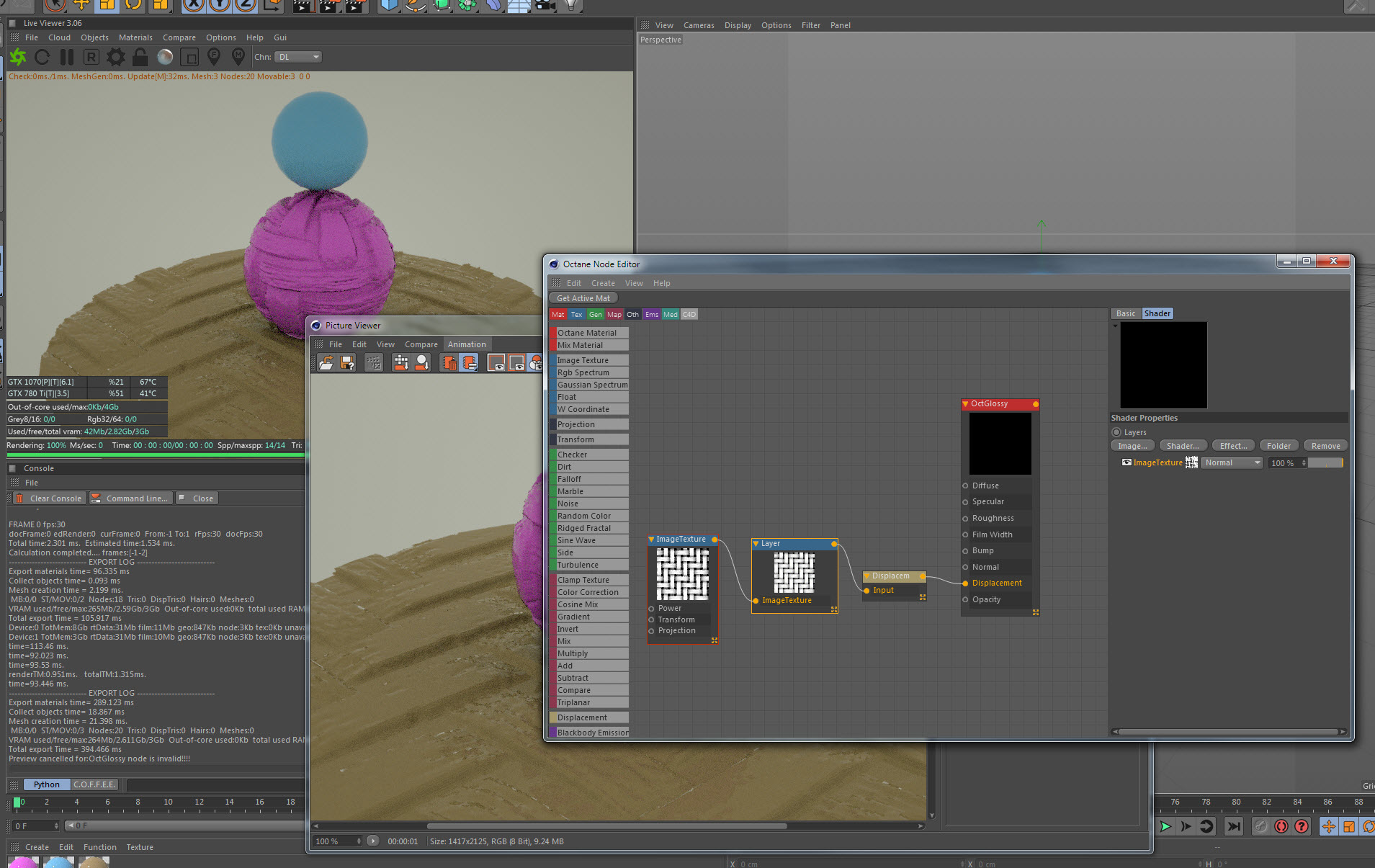This screenshot has height=868, width=1375.
Task: Switch to the Python console tab
Action: [47, 784]
